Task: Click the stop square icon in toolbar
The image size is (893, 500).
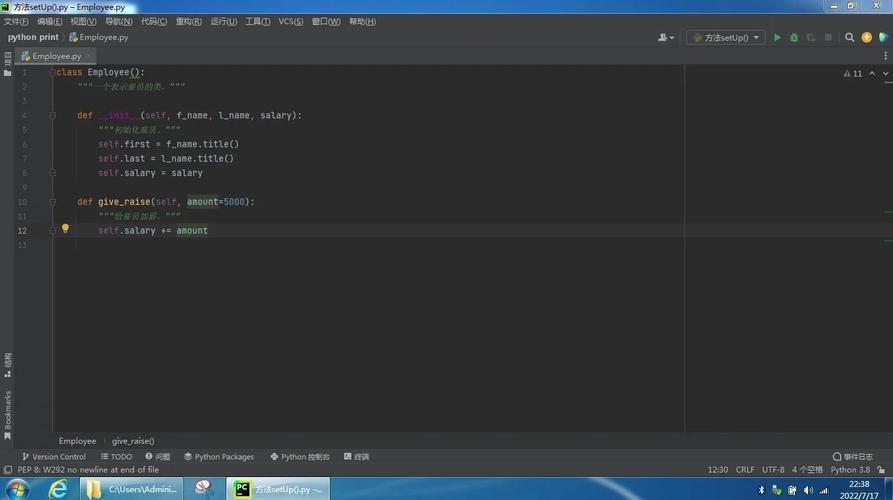Action: 828,37
